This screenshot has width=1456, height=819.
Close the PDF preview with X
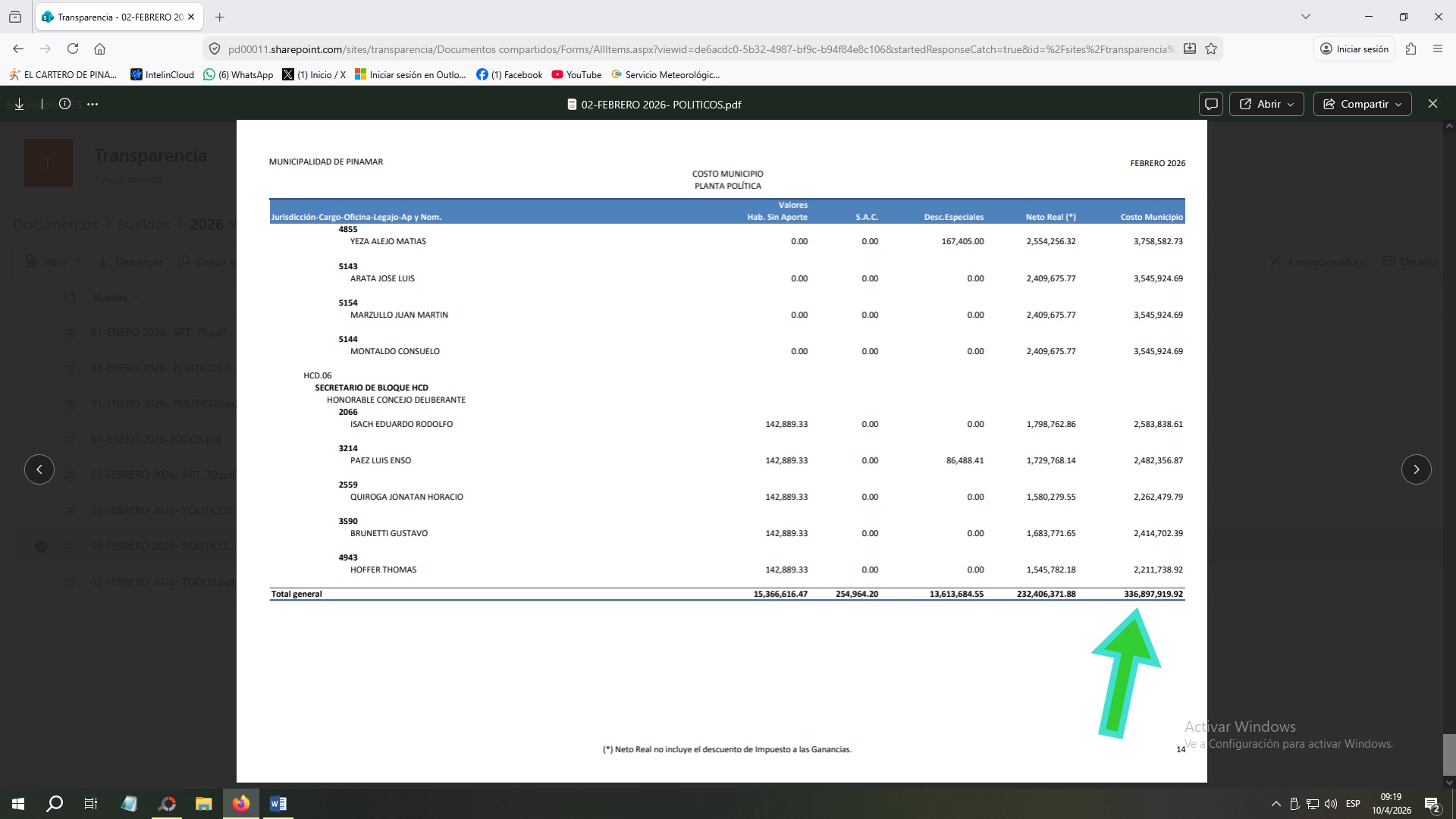pyautogui.click(x=1432, y=104)
